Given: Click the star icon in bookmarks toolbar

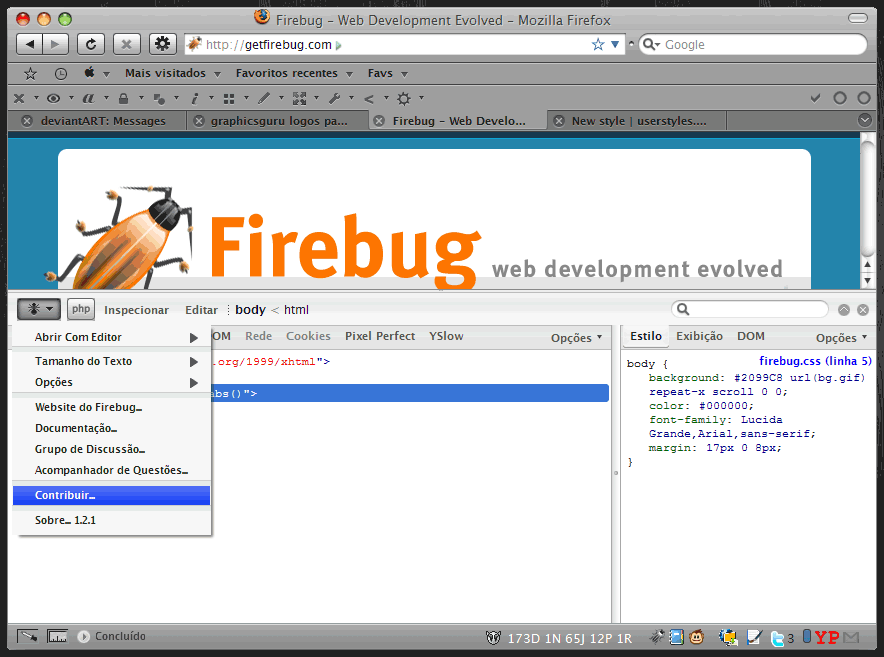Looking at the screenshot, I should pos(30,73).
